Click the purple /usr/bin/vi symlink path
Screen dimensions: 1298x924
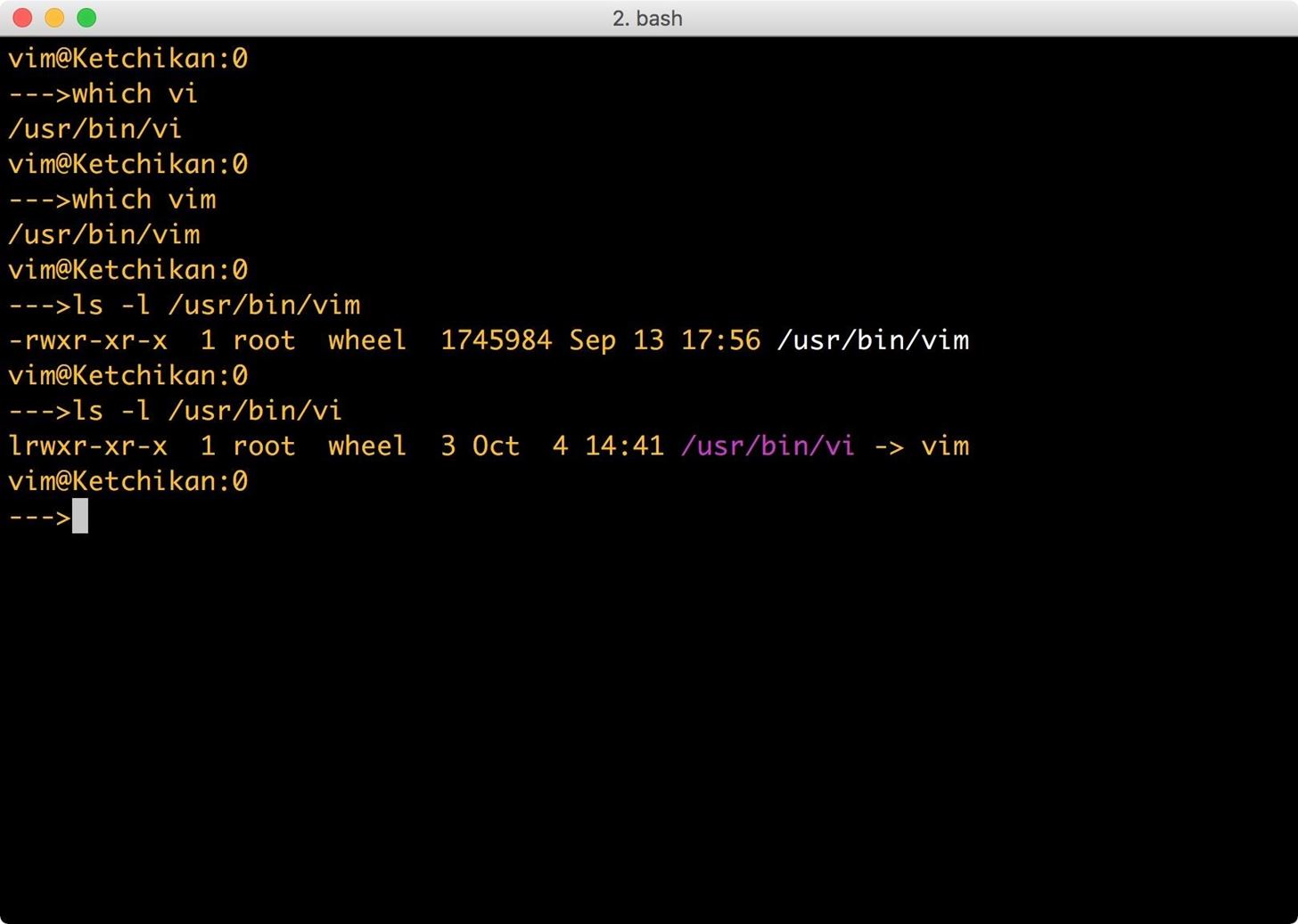click(x=768, y=446)
